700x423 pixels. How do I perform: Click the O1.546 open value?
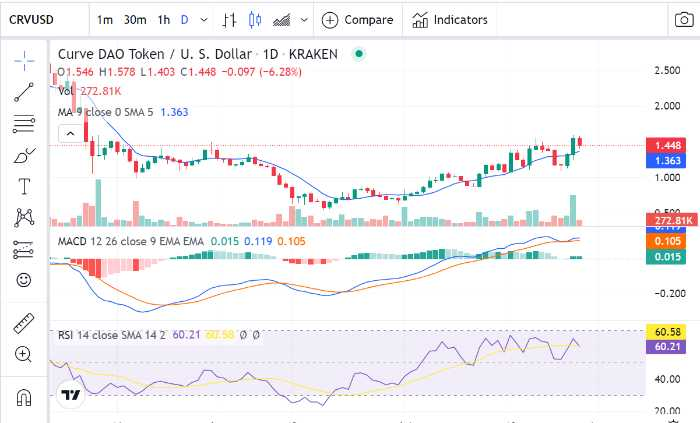[x=75, y=72]
